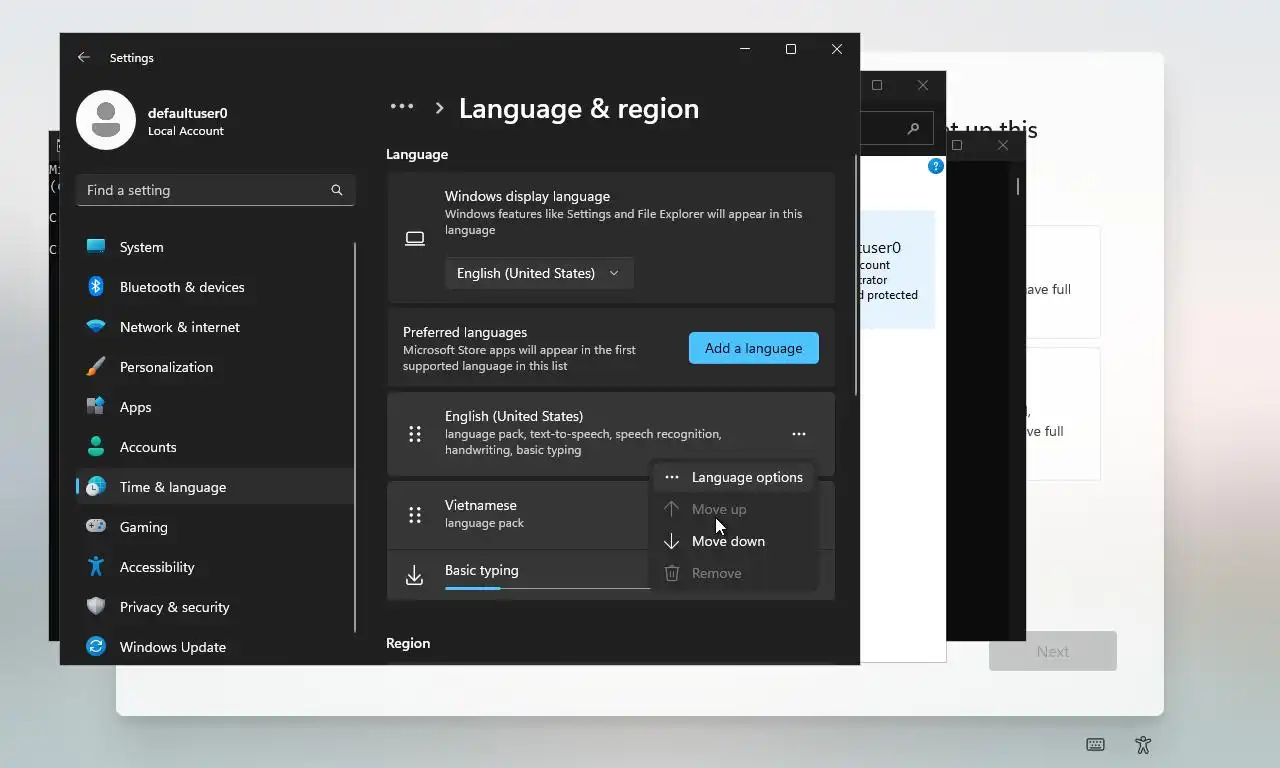Open System settings in the sidebar
Screen dimensions: 1280x768
click(215, 247)
